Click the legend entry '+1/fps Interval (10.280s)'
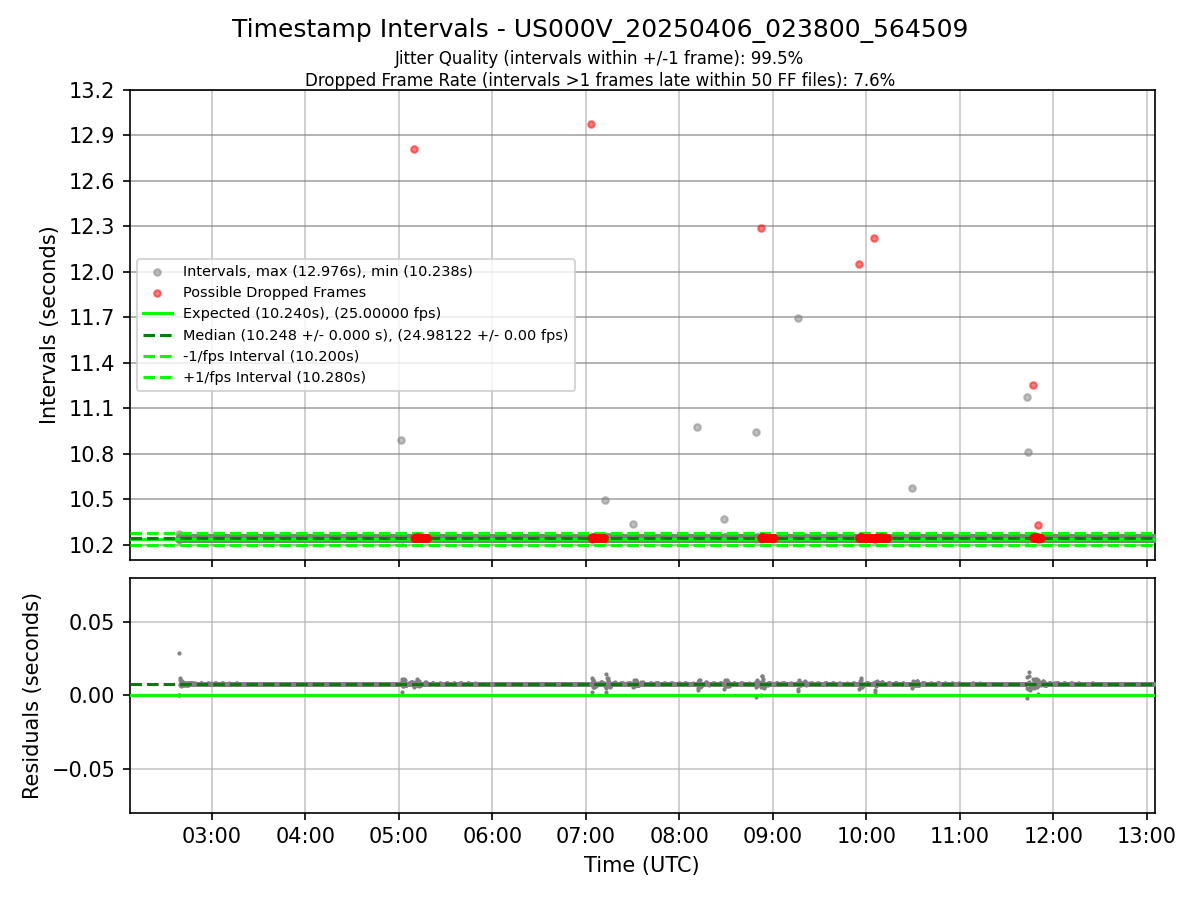The image size is (1200, 900). click(274, 377)
